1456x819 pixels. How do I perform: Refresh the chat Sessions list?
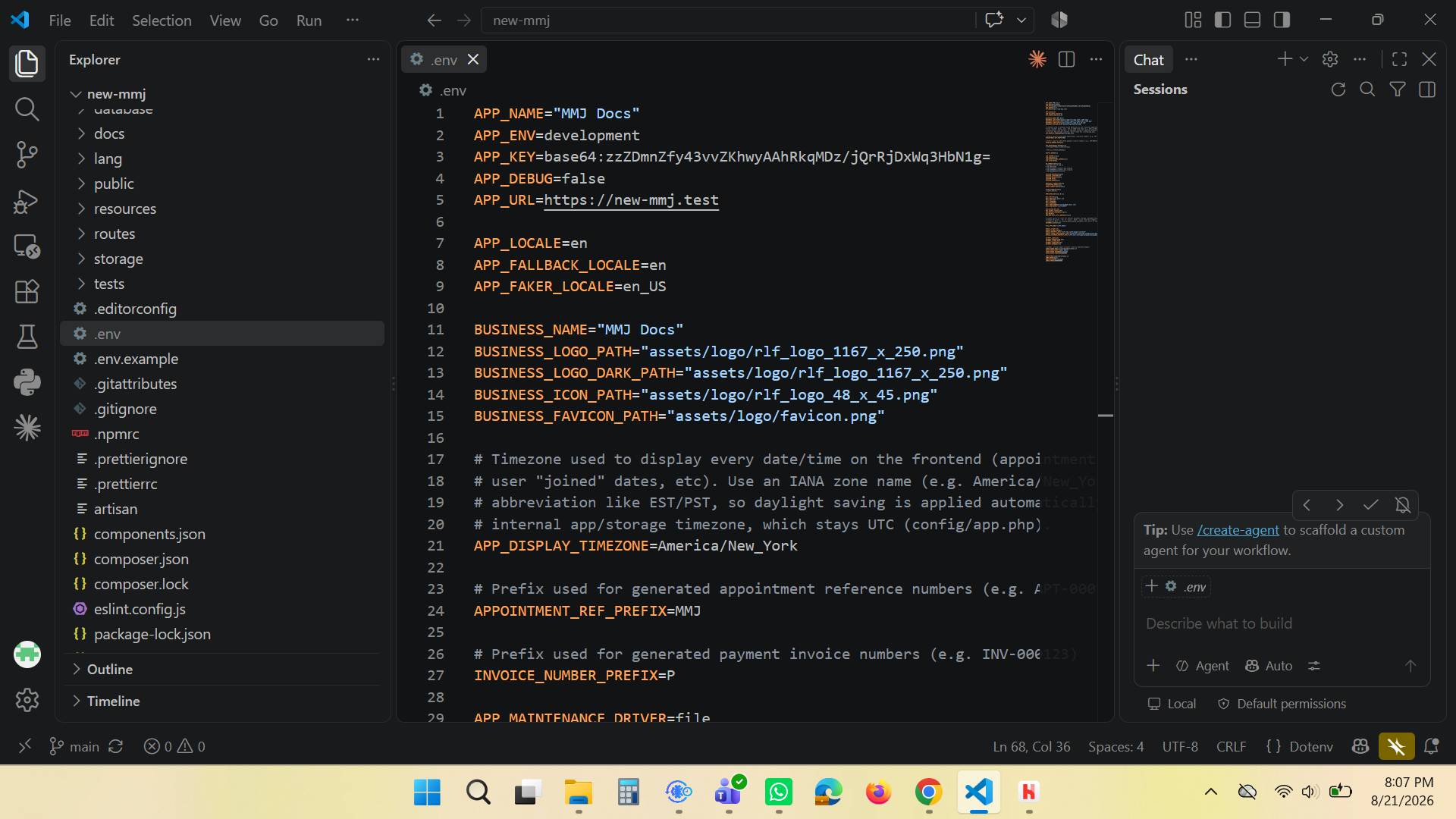tap(1338, 89)
